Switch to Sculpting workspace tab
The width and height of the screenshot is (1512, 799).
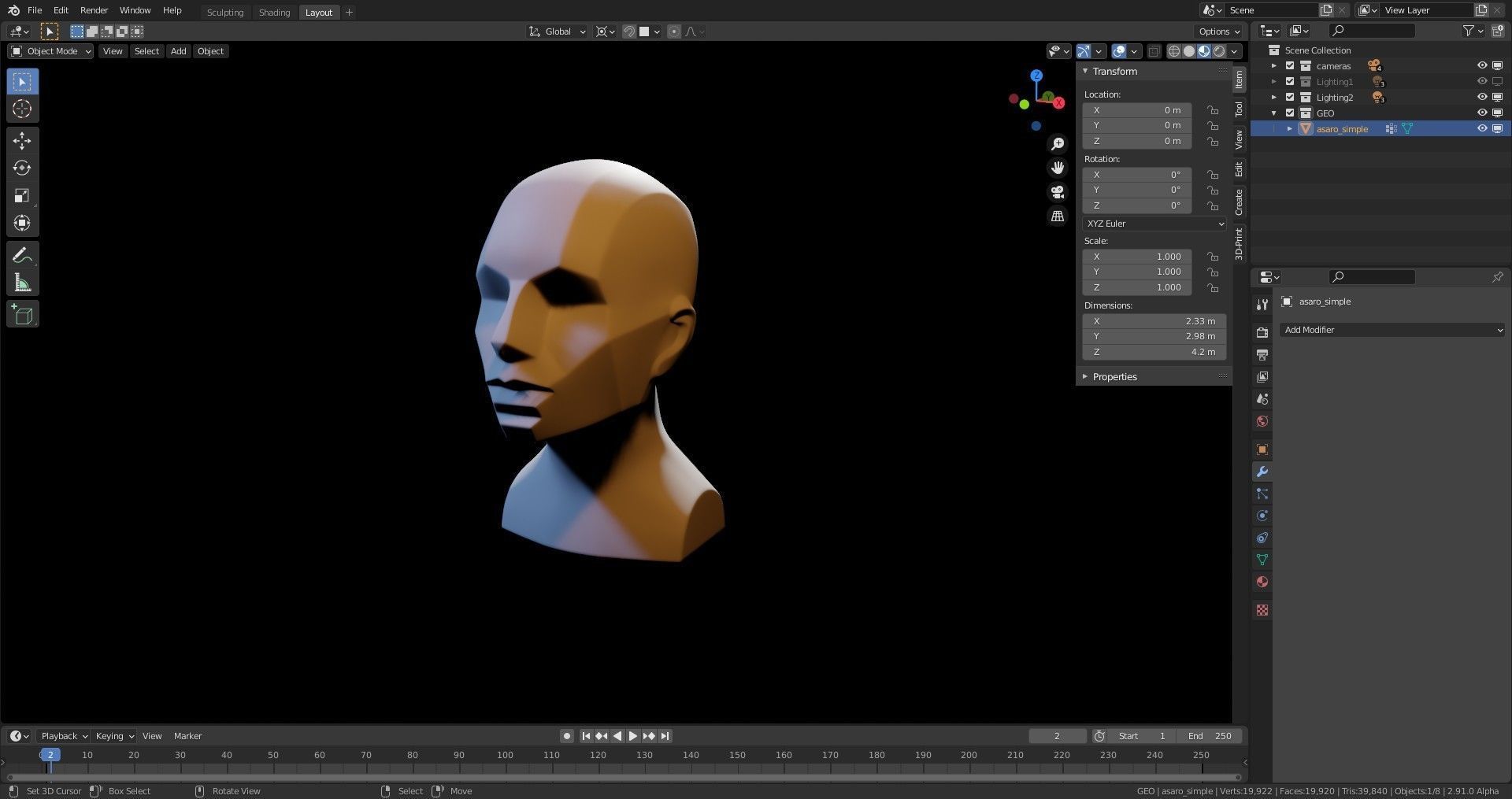[x=225, y=13]
